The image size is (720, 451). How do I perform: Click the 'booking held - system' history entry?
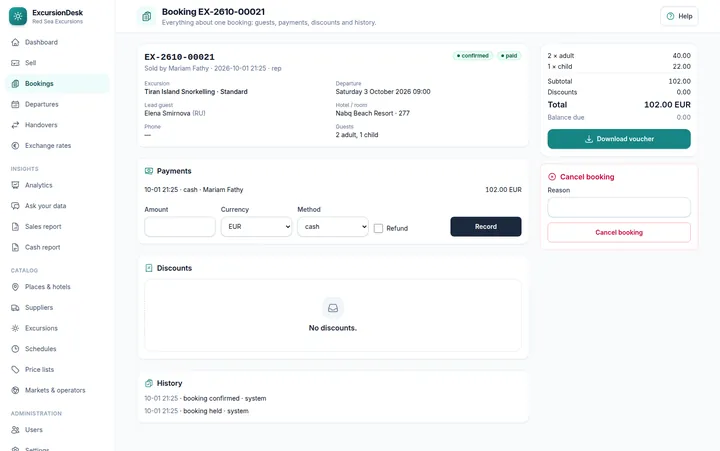[197, 411]
